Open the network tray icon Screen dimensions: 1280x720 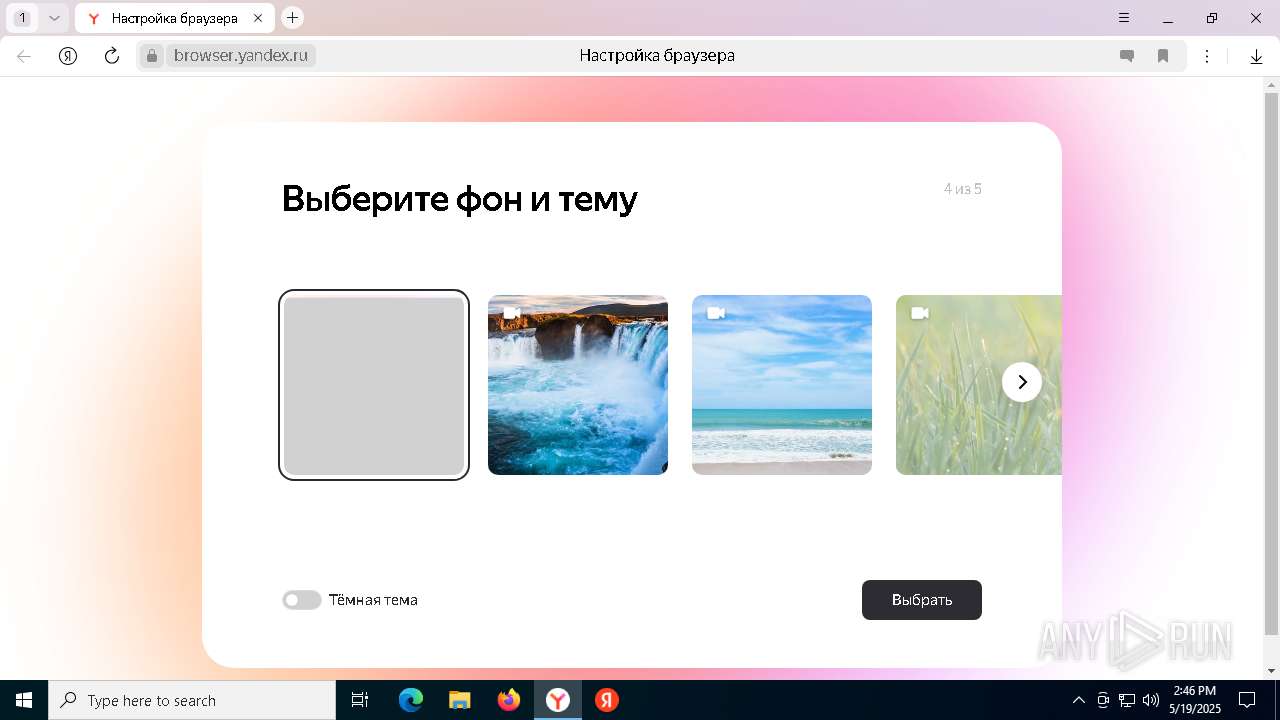pos(1127,700)
